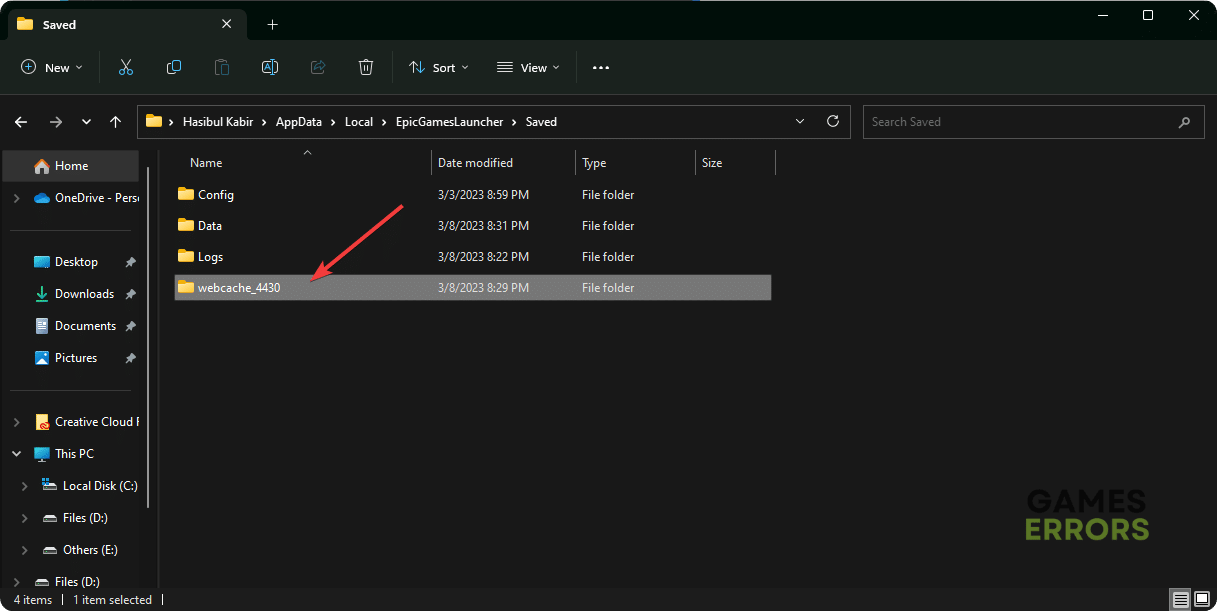The width and height of the screenshot is (1217, 611).
Task: Open the Sort dropdown menu
Action: click(x=438, y=67)
